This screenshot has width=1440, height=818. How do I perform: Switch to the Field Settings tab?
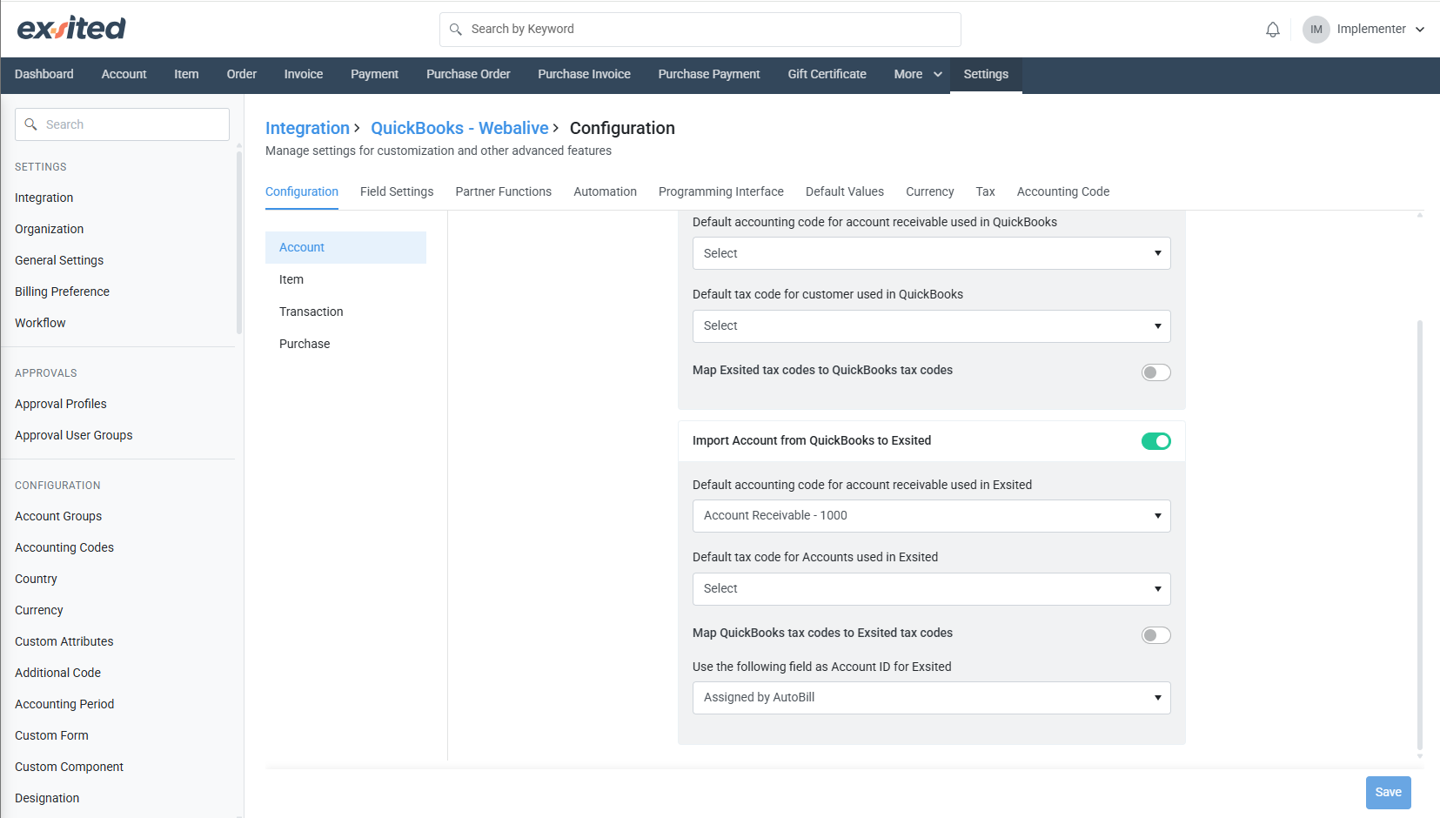click(x=397, y=192)
